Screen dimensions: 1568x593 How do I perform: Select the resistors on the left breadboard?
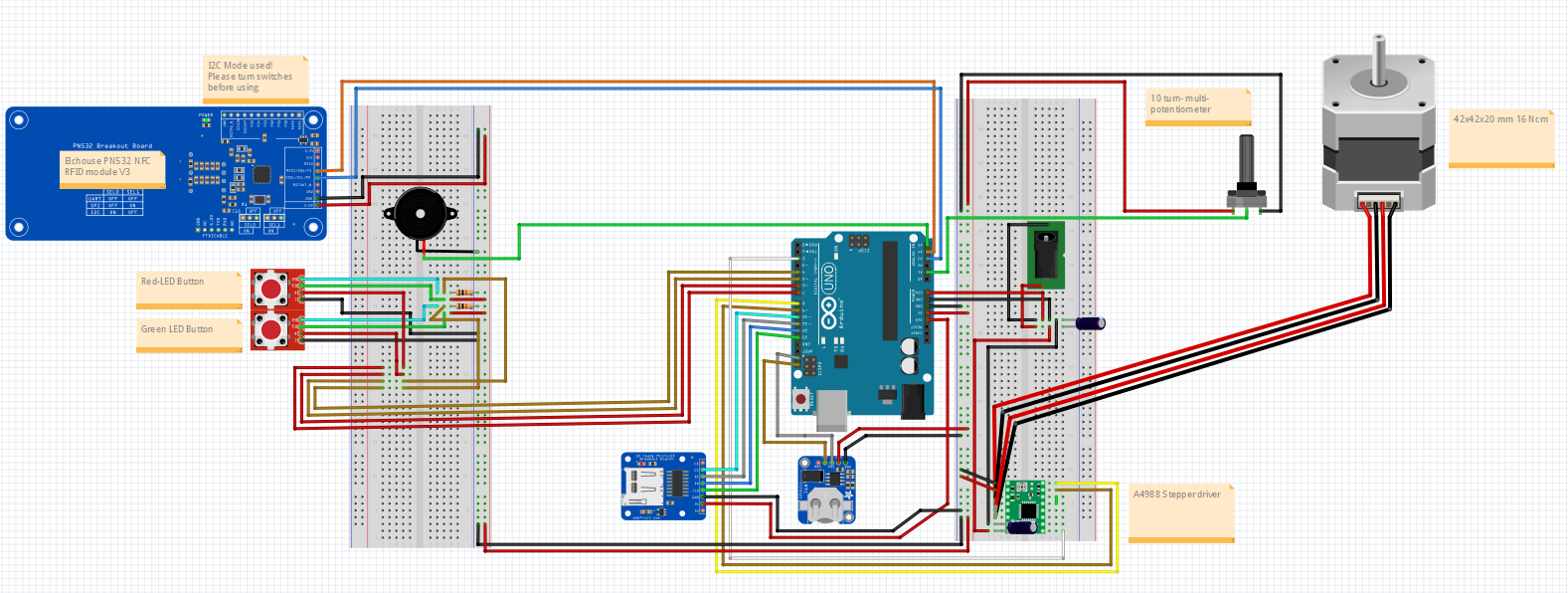tap(465, 299)
